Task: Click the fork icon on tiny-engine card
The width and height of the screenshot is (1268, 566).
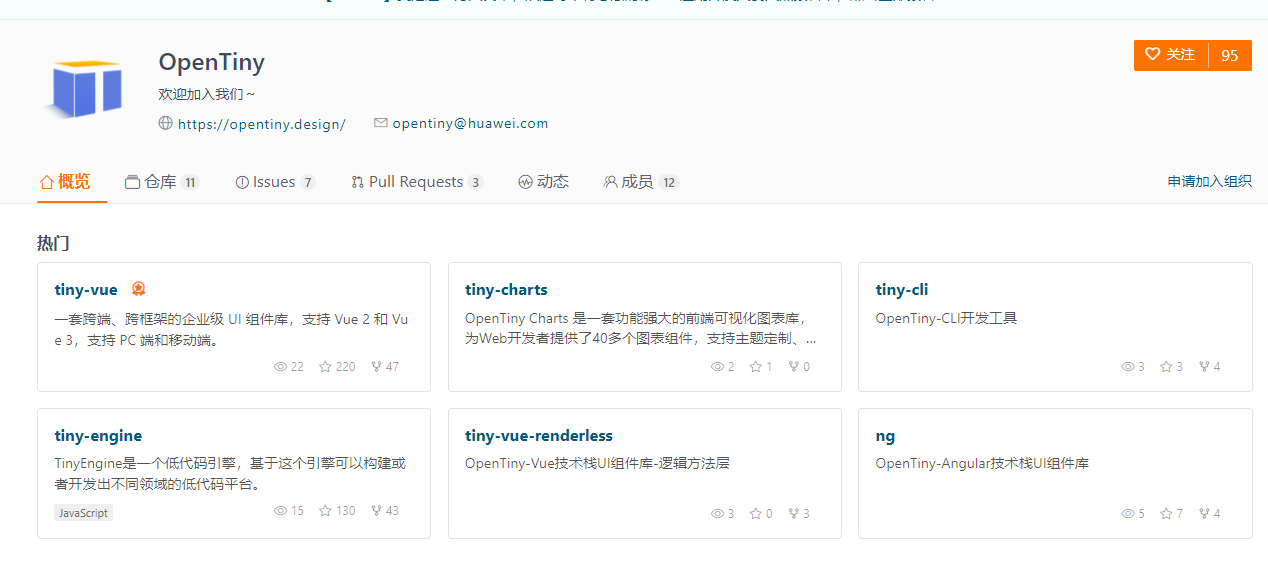Action: [376, 511]
